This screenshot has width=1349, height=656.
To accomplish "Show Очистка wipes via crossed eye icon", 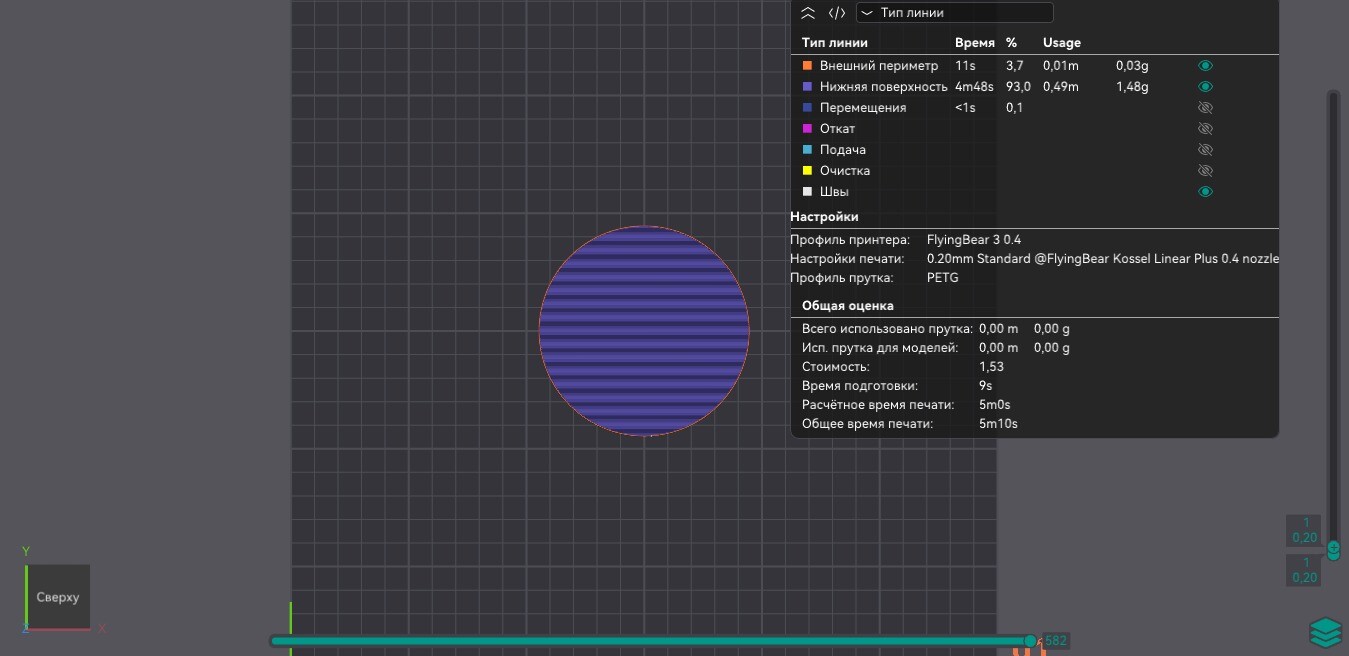I will tap(1205, 171).
